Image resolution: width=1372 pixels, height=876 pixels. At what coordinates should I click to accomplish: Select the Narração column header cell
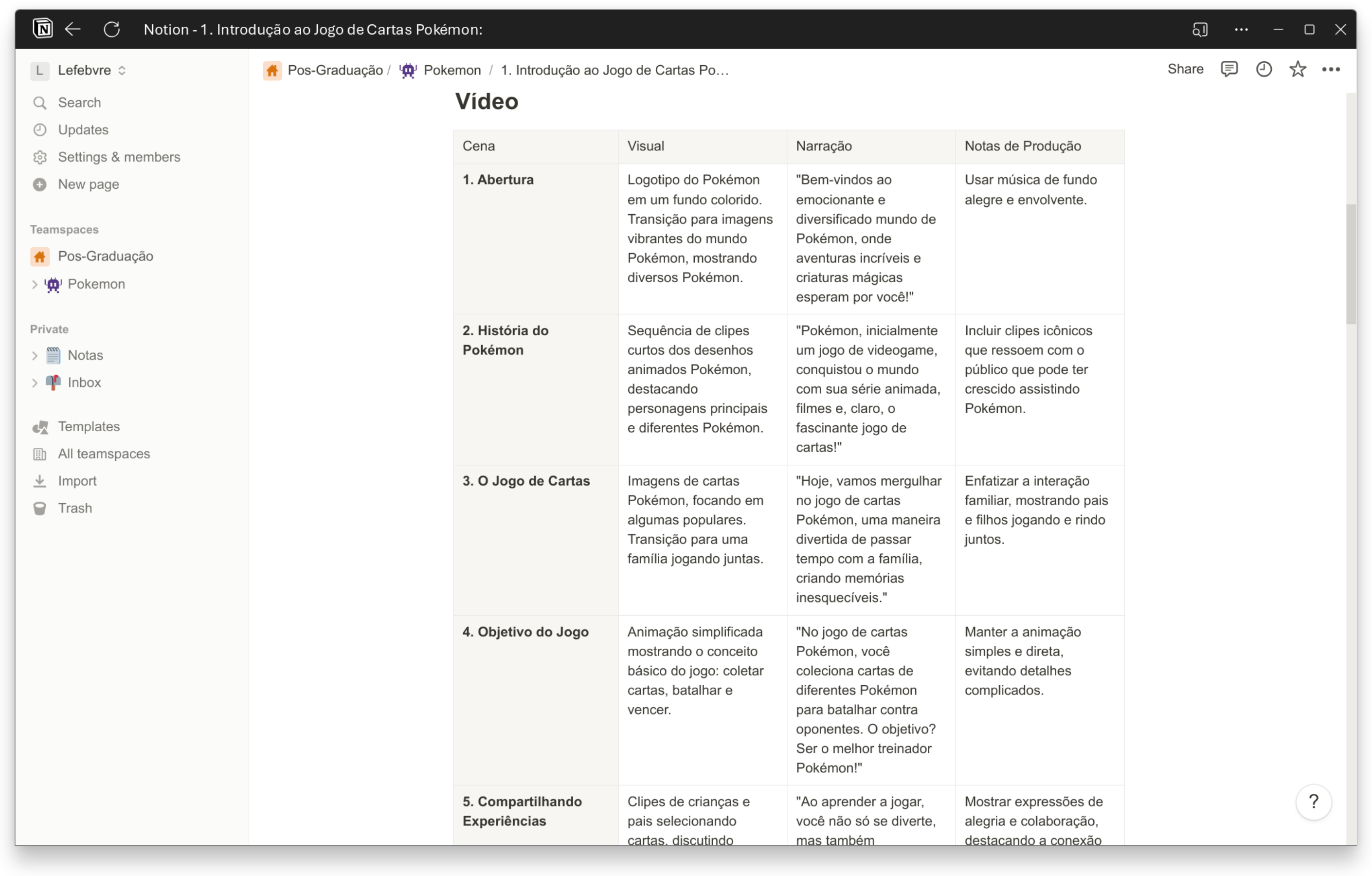tap(871, 146)
